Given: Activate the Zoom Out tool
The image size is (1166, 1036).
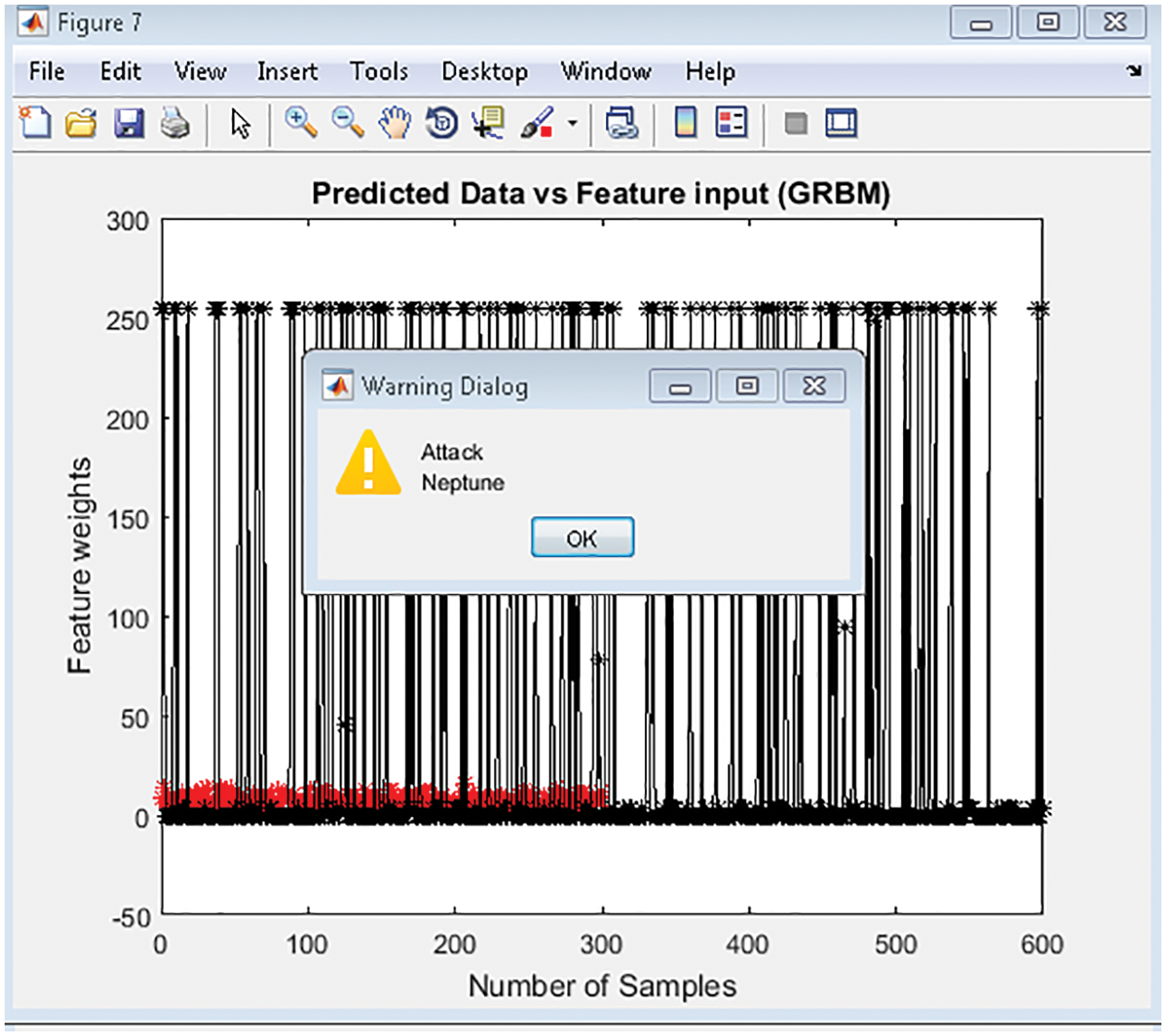Looking at the screenshot, I should pos(348,123).
